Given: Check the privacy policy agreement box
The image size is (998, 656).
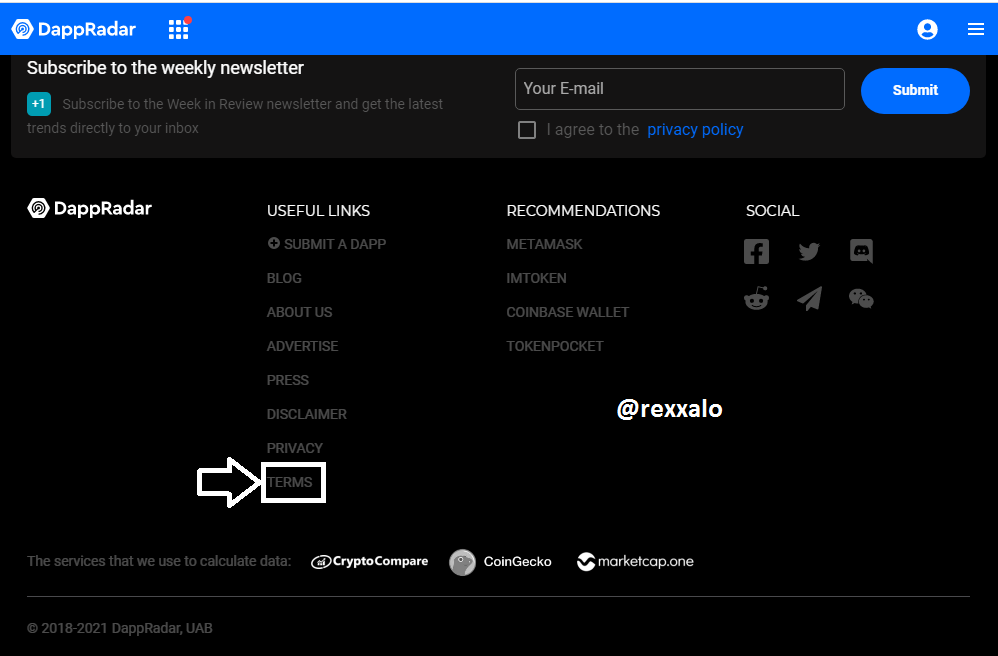Looking at the screenshot, I should click(527, 130).
